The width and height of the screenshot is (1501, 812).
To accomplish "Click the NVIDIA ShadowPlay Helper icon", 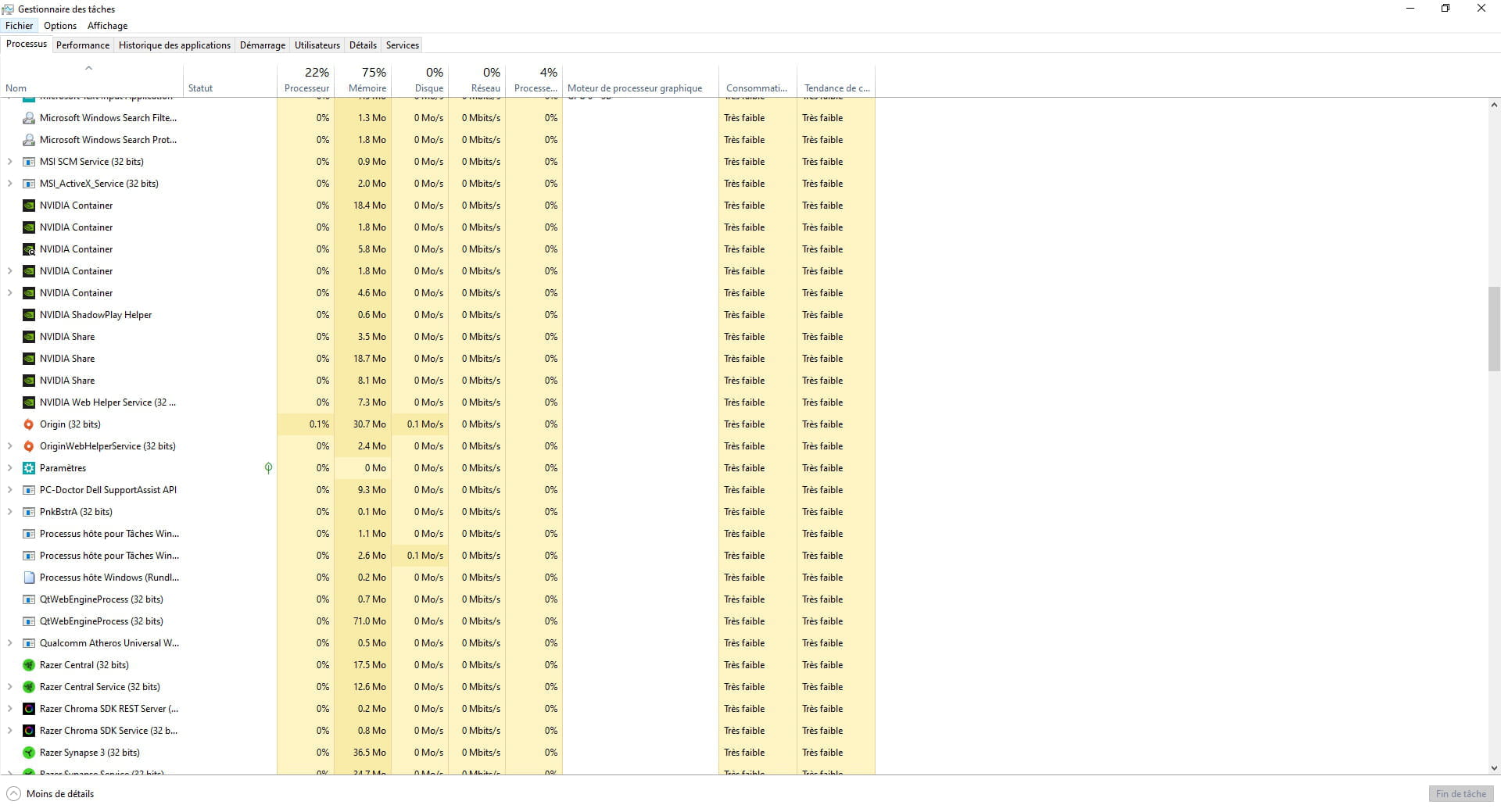I will pos(29,315).
